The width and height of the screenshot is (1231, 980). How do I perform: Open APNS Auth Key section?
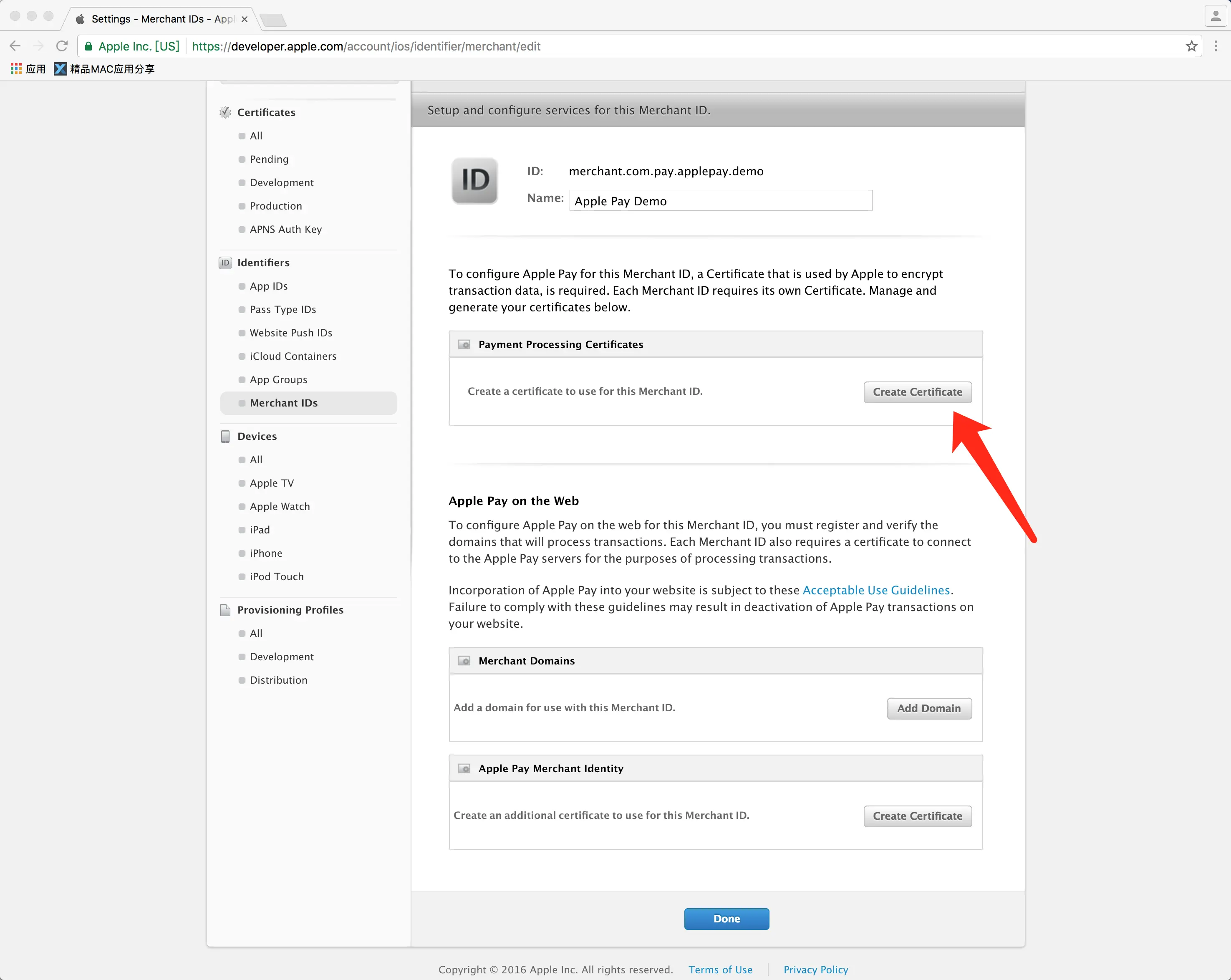click(285, 229)
